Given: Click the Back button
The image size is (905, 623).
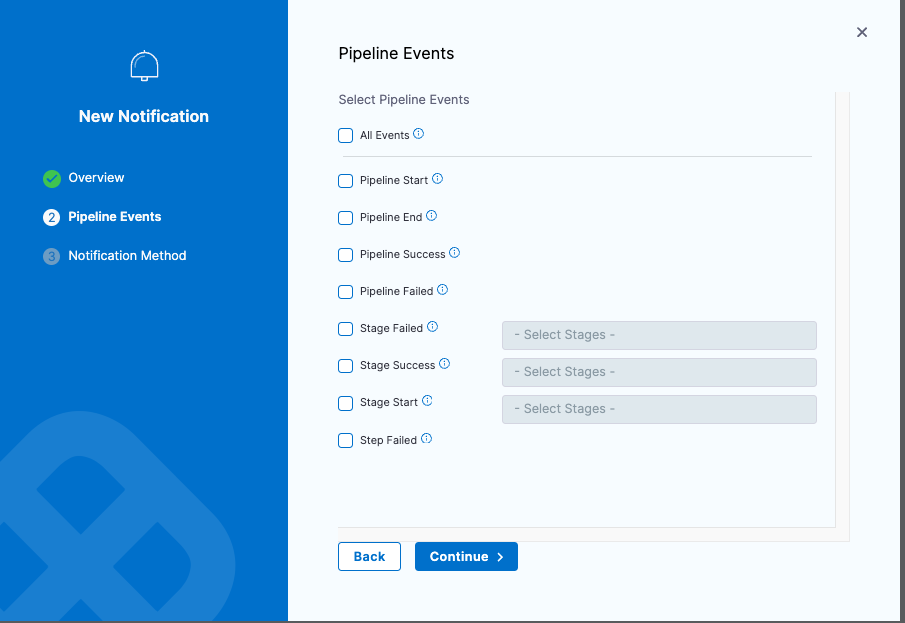Looking at the screenshot, I should click(x=369, y=557).
